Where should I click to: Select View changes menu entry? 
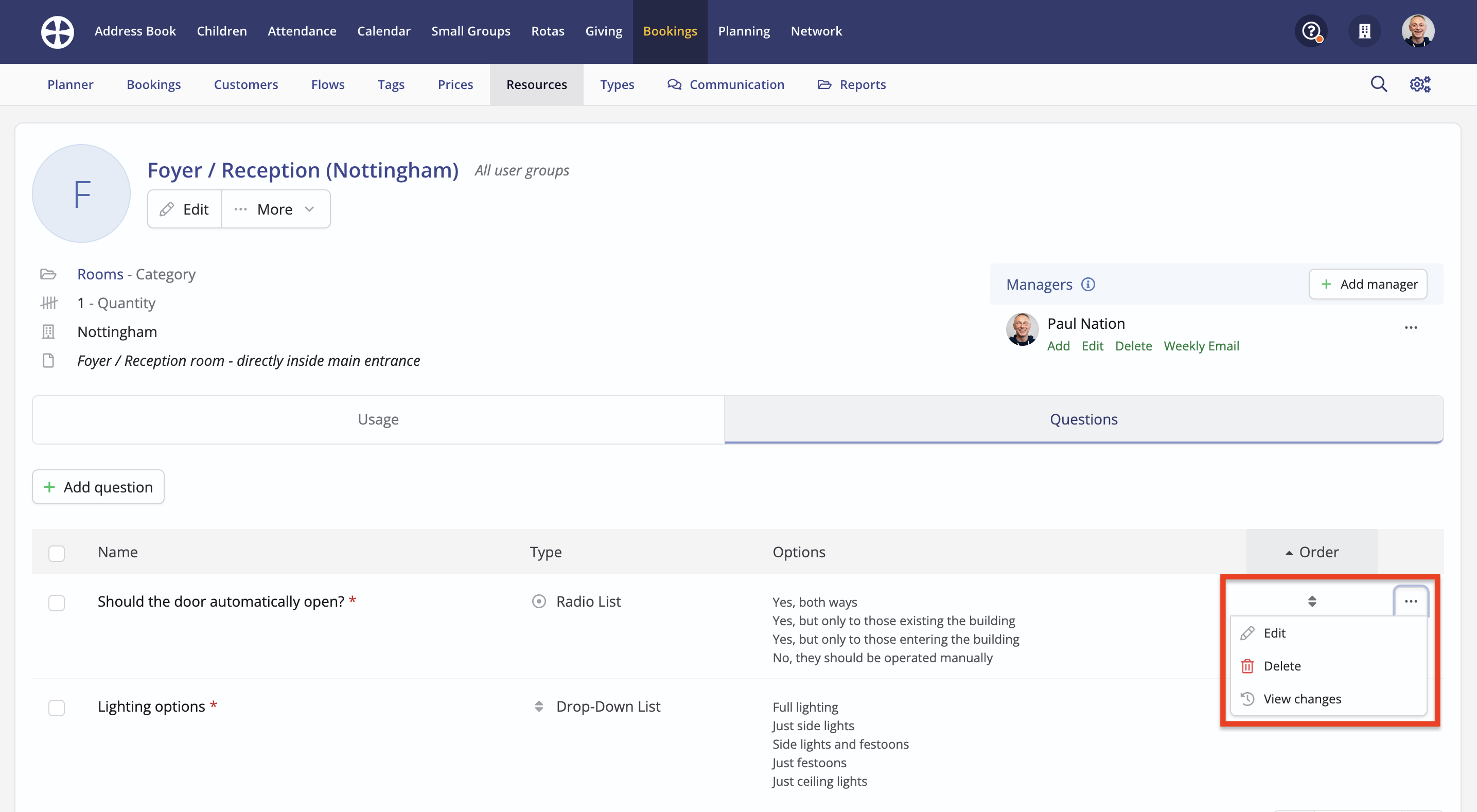(1302, 698)
